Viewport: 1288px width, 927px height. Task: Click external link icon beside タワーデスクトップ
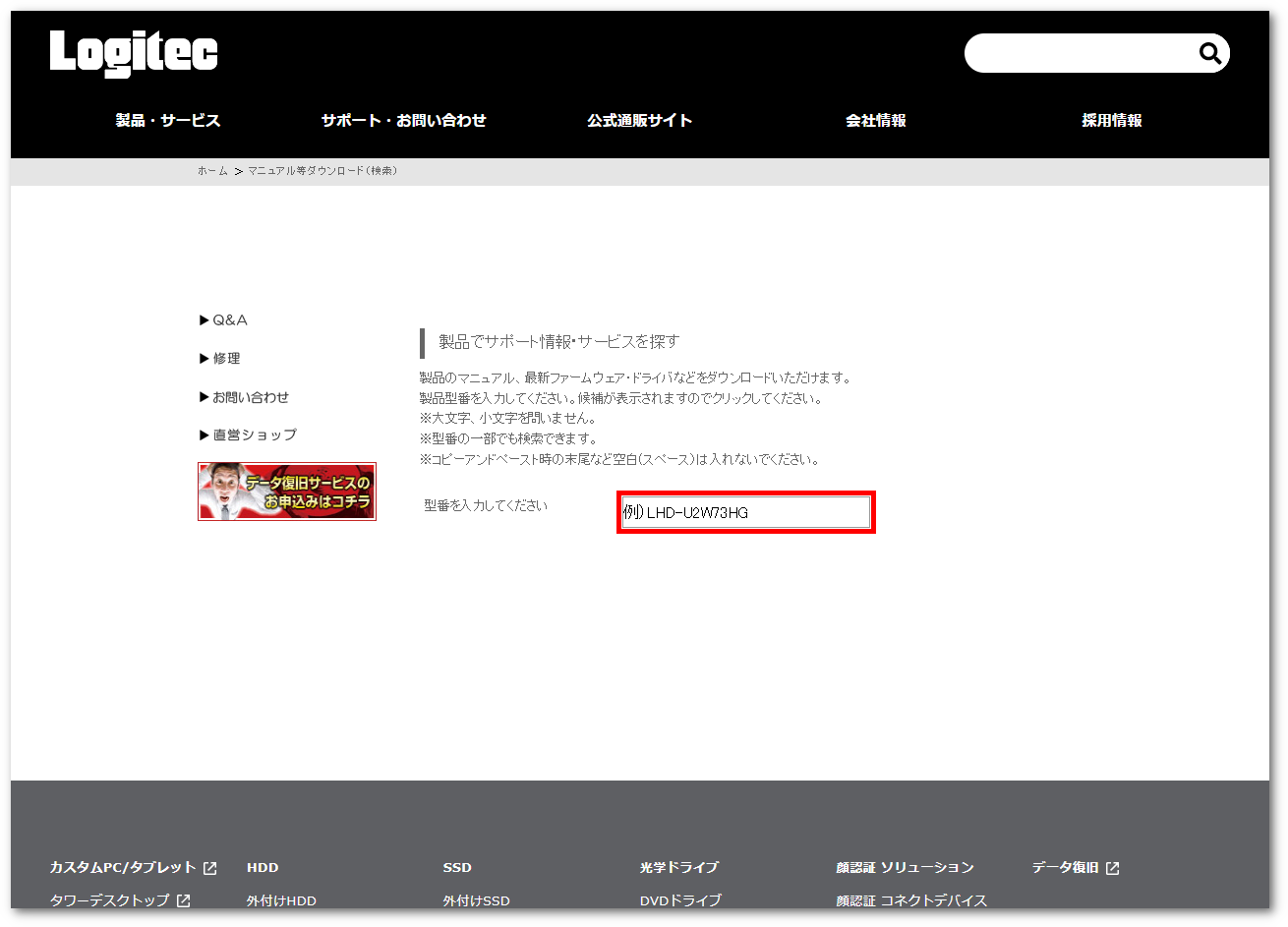[x=183, y=899]
